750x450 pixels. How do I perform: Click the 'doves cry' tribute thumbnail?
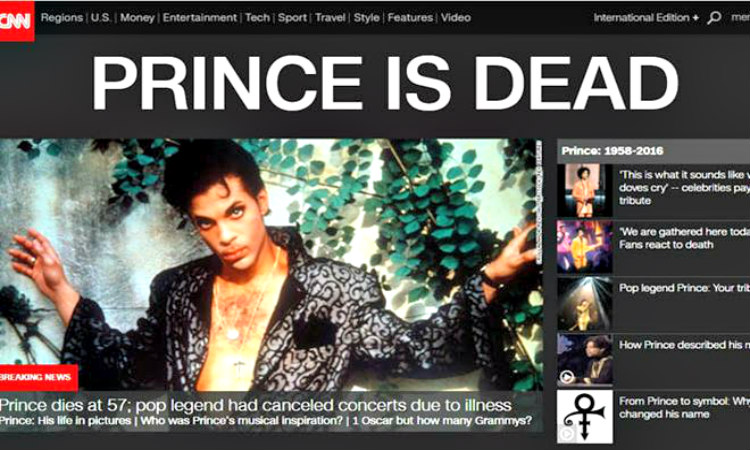pos(585,190)
